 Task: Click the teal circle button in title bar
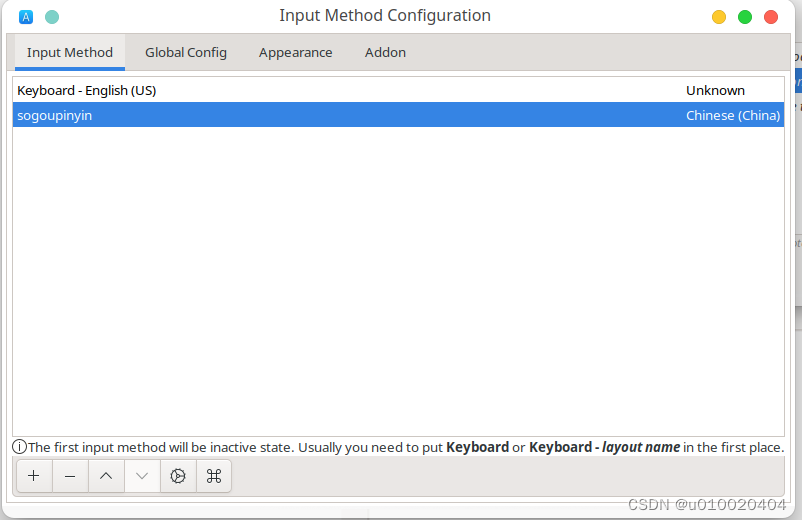pos(52,17)
